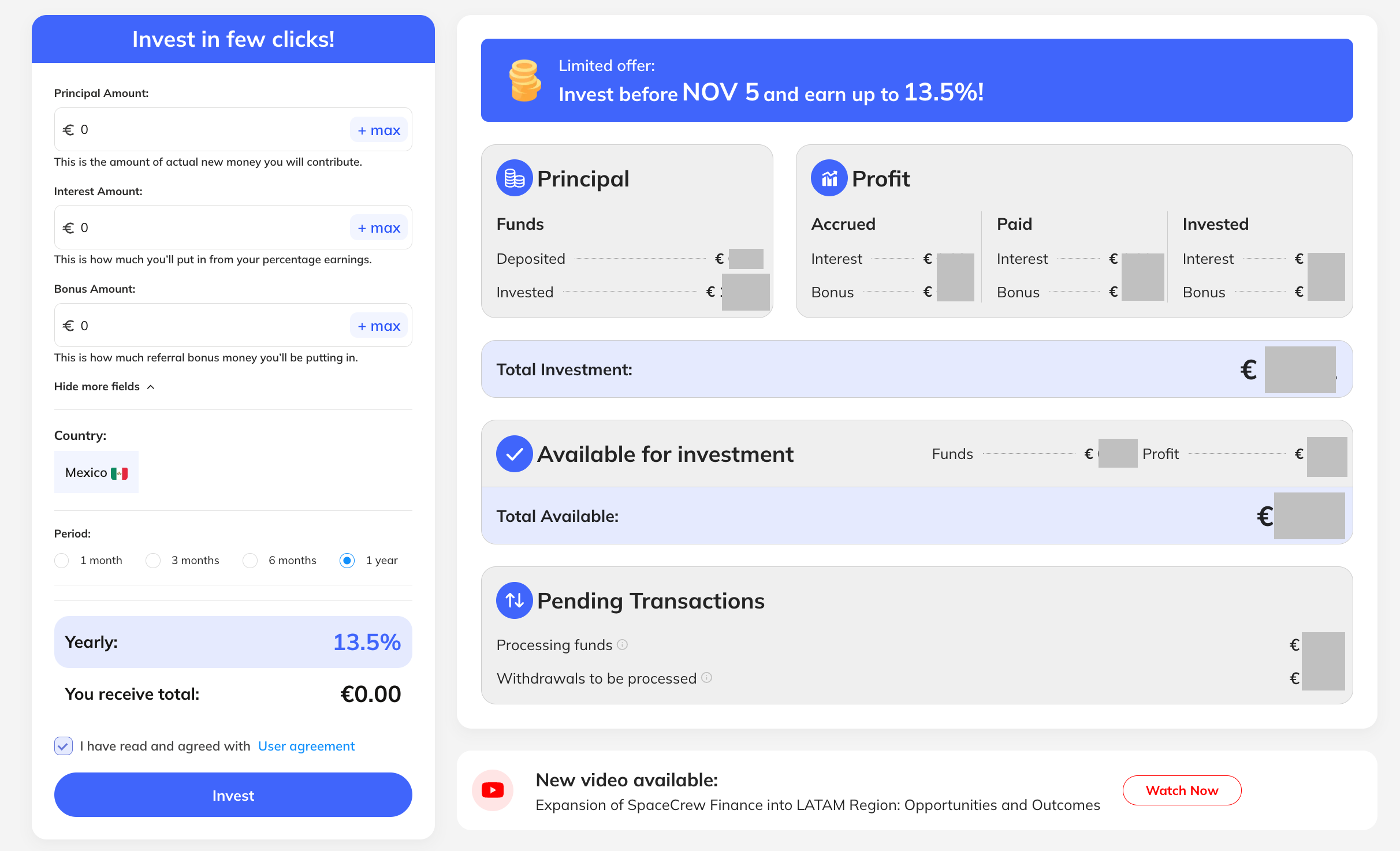Image resolution: width=1400 pixels, height=851 pixels.
Task: Open the User agreement link
Action: click(x=306, y=746)
